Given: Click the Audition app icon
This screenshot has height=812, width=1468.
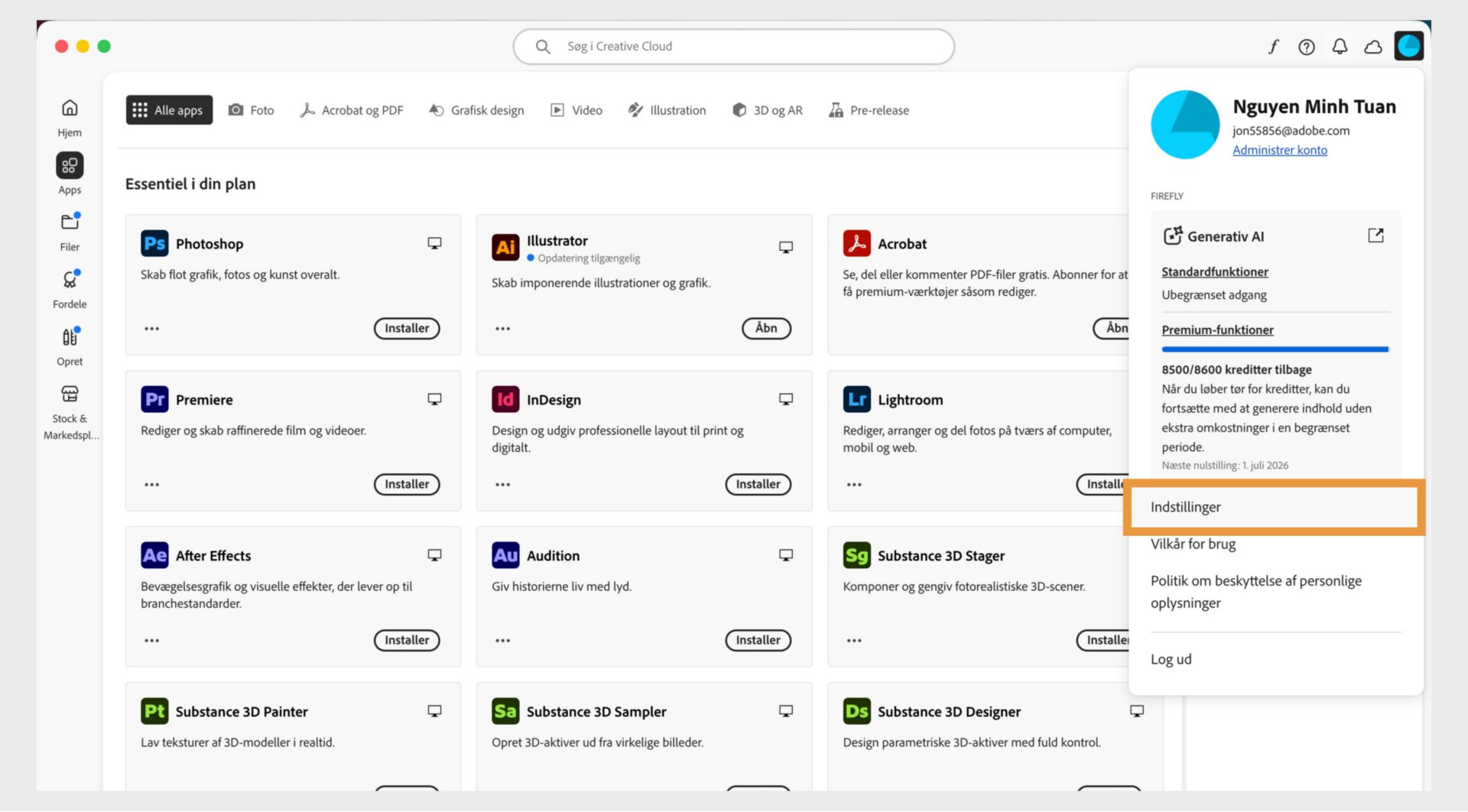Looking at the screenshot, I should click(x=505, y=555).
